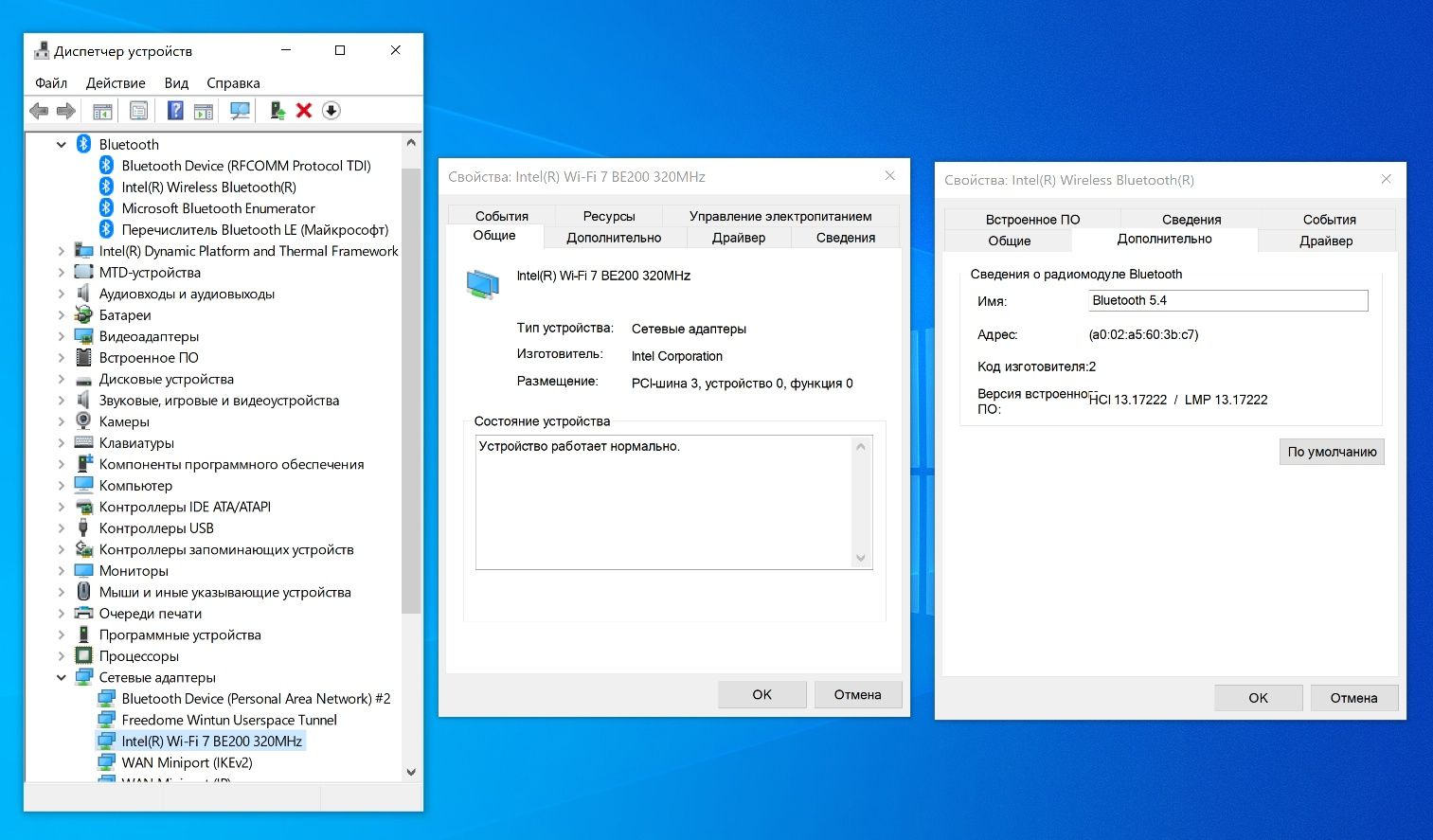Expand Аудиовходы и аудиовыходы category
Viewport: 1433px width, 840px height.
[x=62, y=295]
